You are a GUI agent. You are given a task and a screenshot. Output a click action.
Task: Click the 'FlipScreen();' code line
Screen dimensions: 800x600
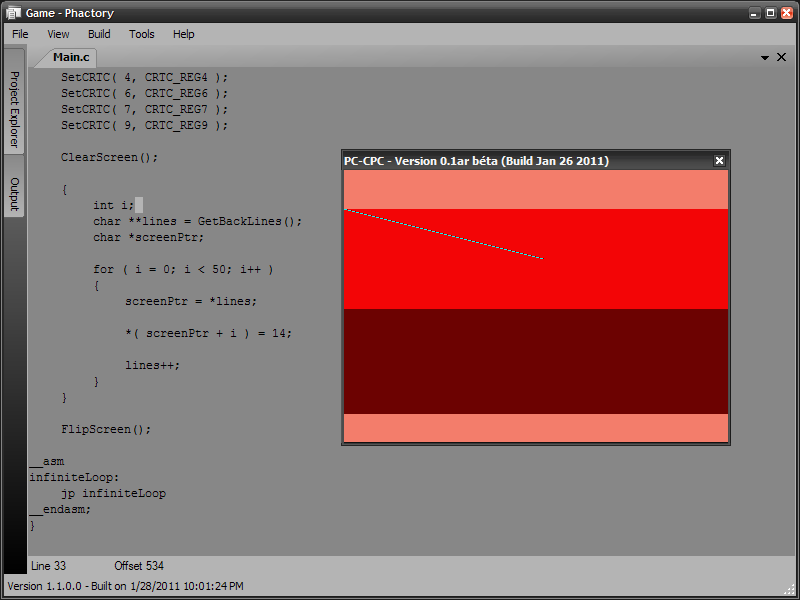(x=106, y=430)
